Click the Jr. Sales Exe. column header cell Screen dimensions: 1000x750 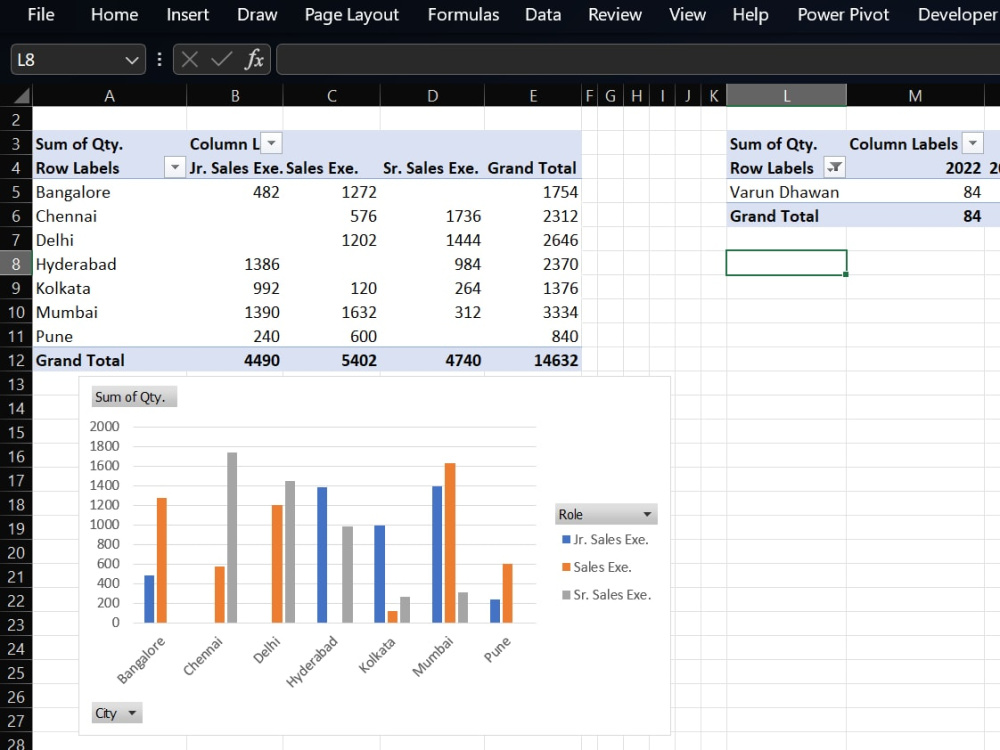pyautogui.click(x=235, y=168)
